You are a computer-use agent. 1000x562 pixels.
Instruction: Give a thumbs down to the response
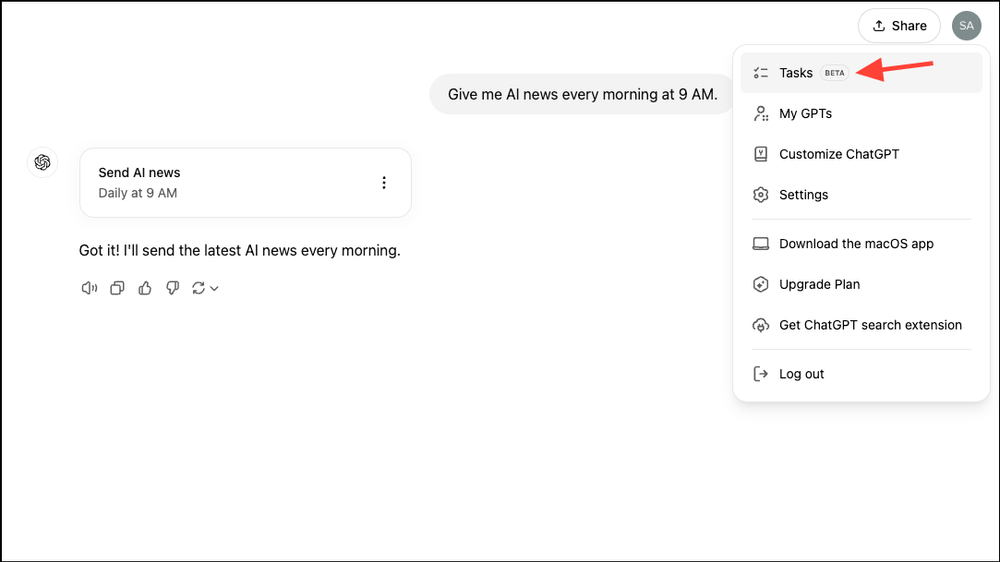point(172,288)
